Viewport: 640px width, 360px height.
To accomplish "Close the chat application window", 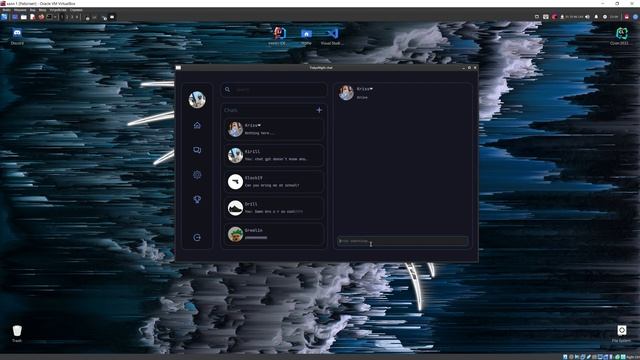I will [x=475, y=68].
